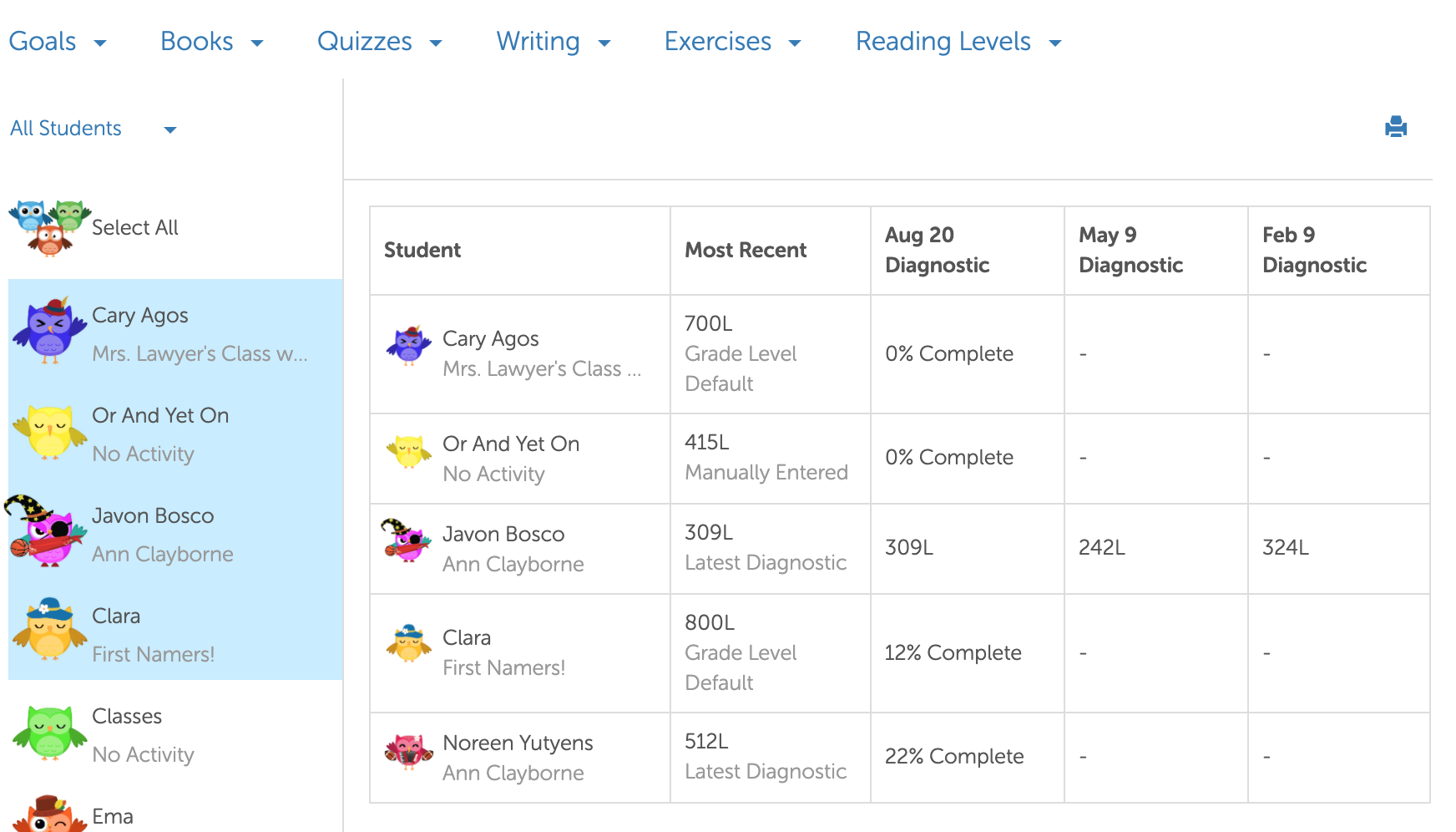
Task: Open the Writing menu
Action: tap(553, 42)
